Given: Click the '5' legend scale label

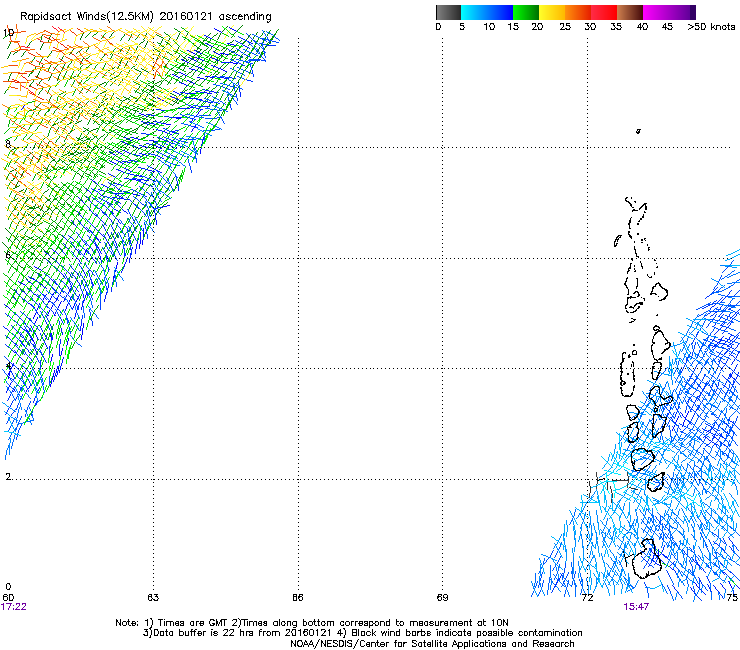Looking at the screenshot, I should (x=462, y=27).
